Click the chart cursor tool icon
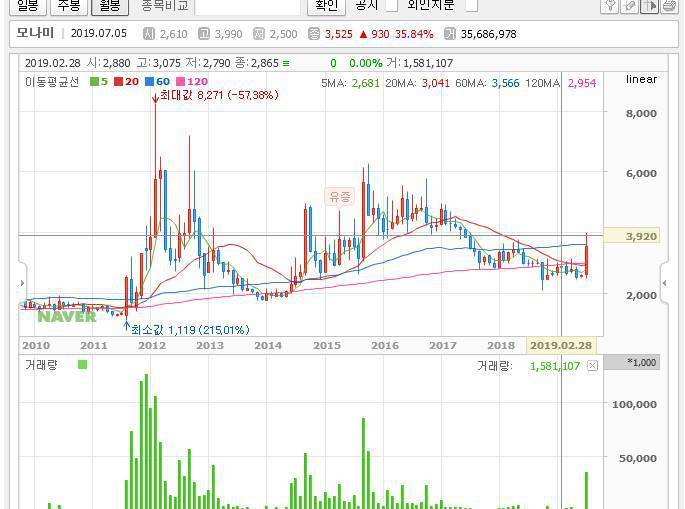The image size is (685, 509). pos(650,5)
